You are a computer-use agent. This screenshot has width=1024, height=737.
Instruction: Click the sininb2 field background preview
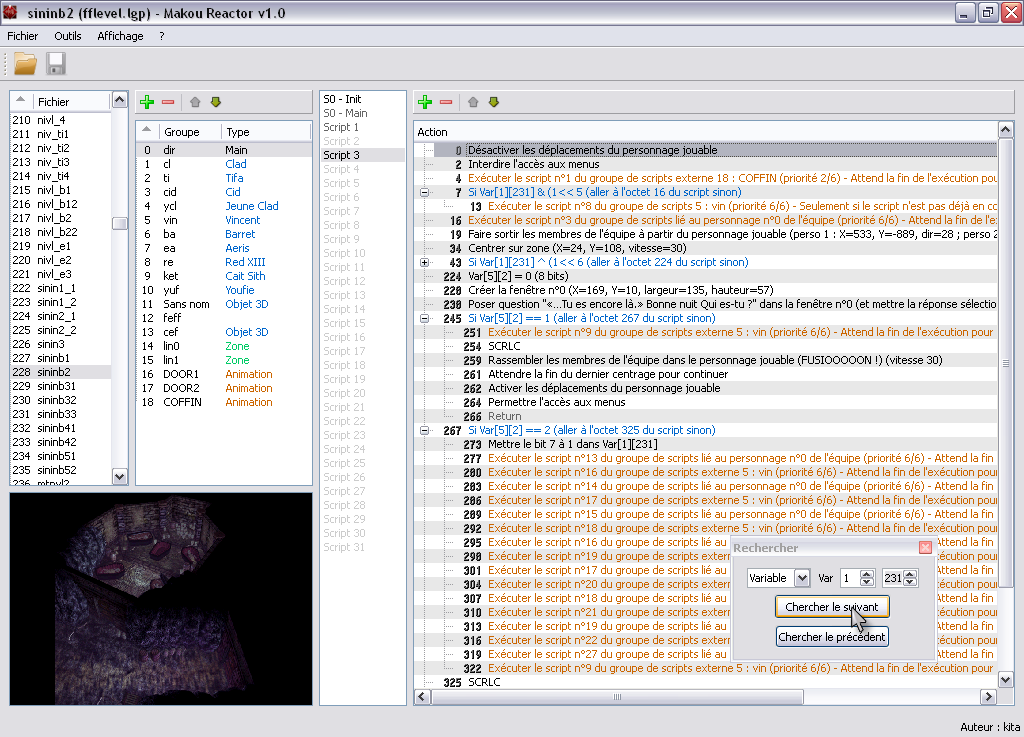pos(161,599)
